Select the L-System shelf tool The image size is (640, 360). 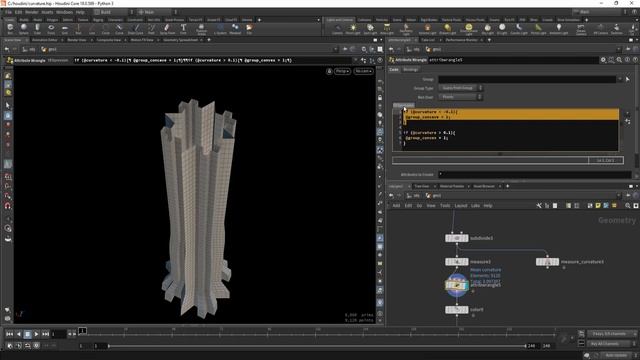coord(220,29)
